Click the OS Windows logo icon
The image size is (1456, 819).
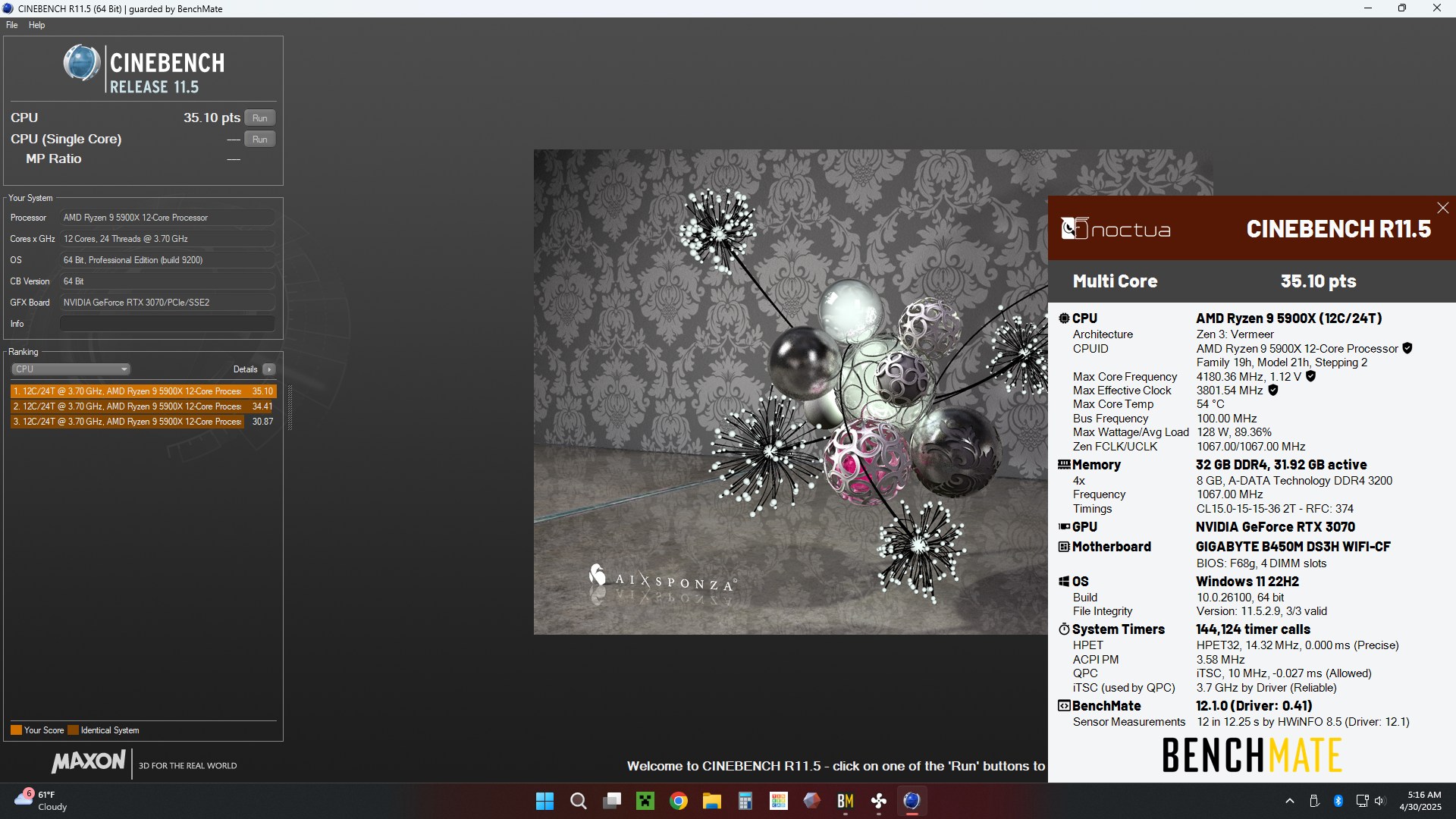coord(1064,582)
